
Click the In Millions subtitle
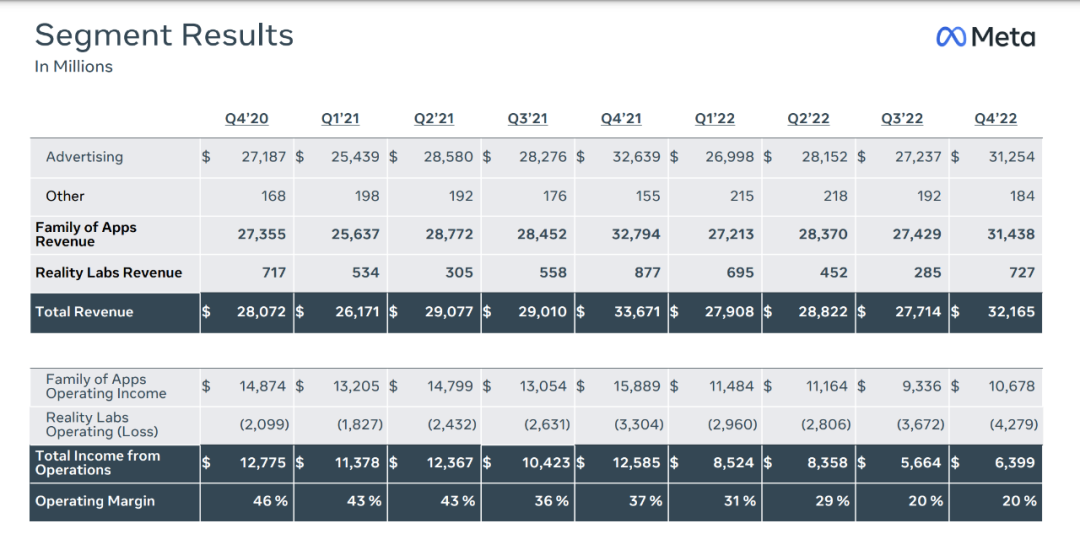74,67
